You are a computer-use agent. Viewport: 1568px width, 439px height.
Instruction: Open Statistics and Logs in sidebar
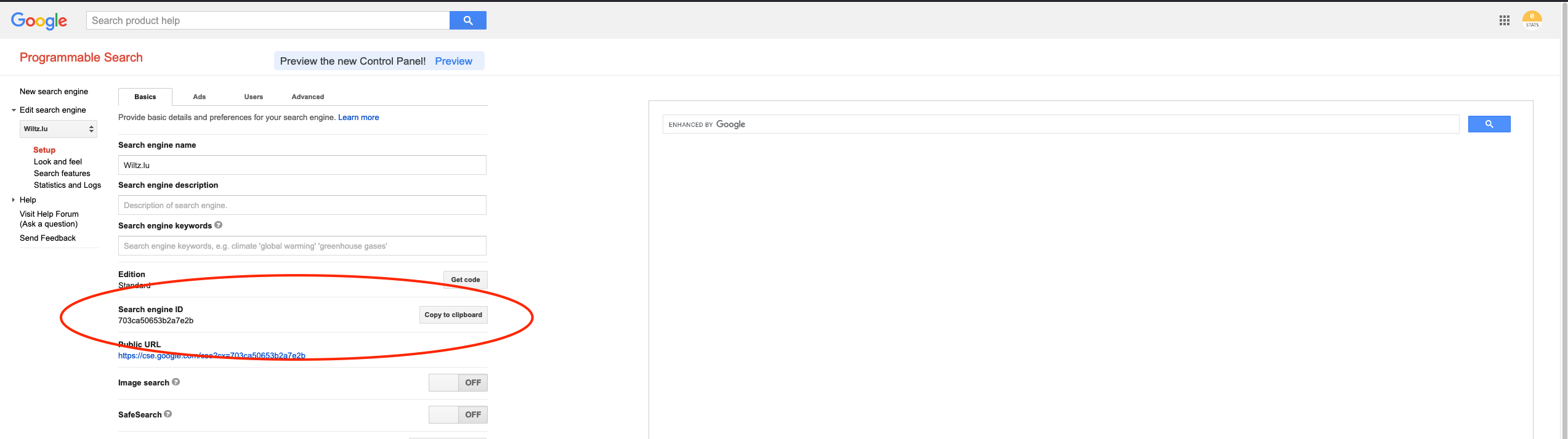pos(67,185)
